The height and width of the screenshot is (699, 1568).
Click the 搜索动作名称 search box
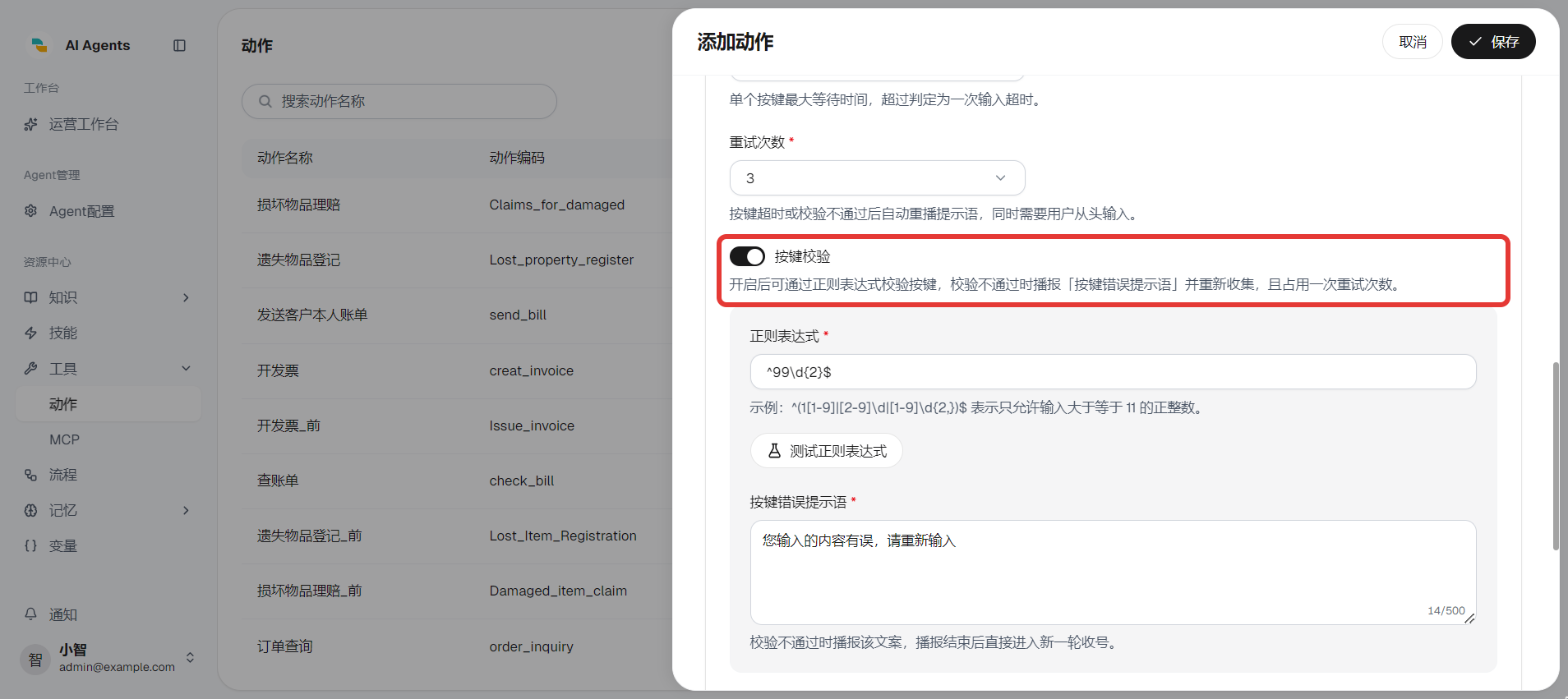[399, 101]
